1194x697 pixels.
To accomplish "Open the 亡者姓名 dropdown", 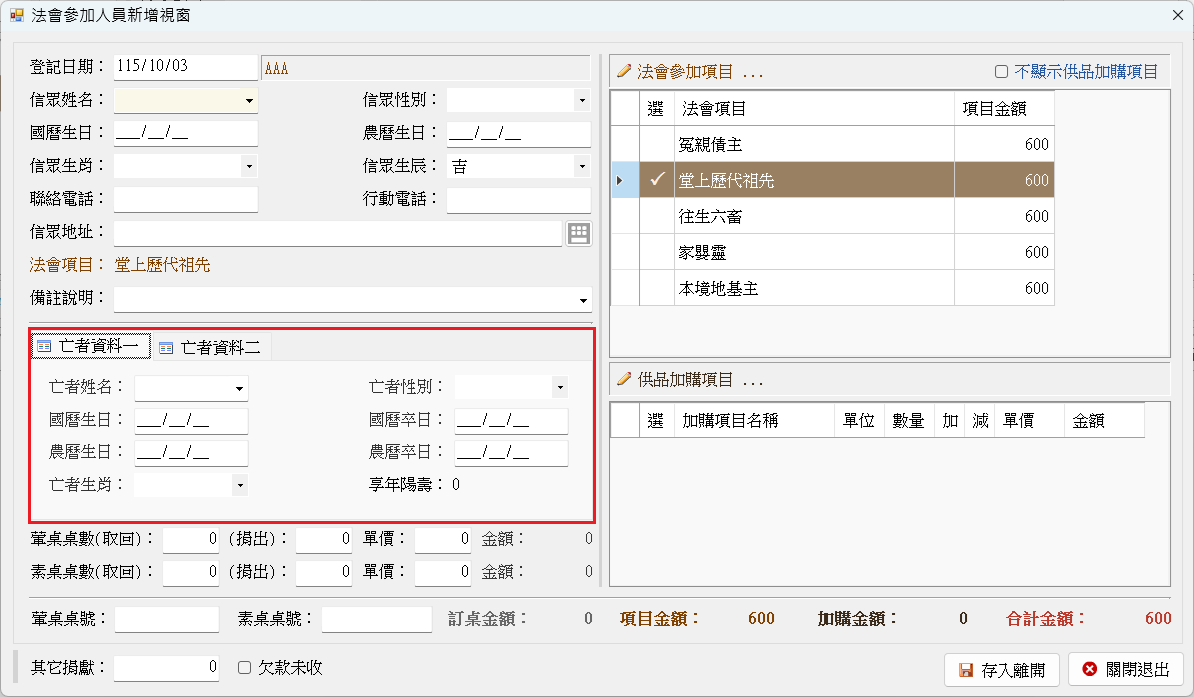I will (x=239, y=388).
